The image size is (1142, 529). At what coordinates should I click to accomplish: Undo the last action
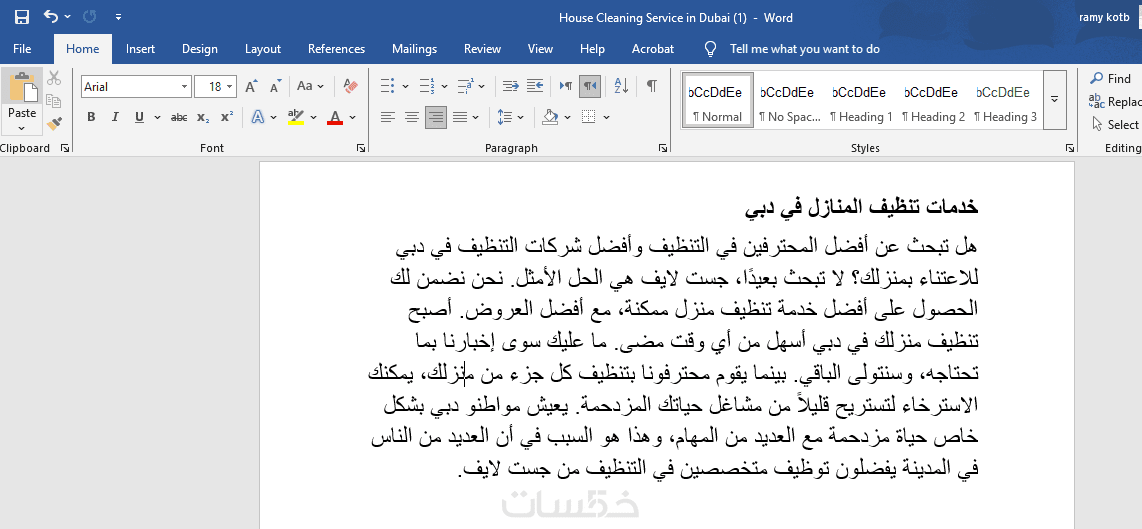pyautogui.click(x=51, y=16)
